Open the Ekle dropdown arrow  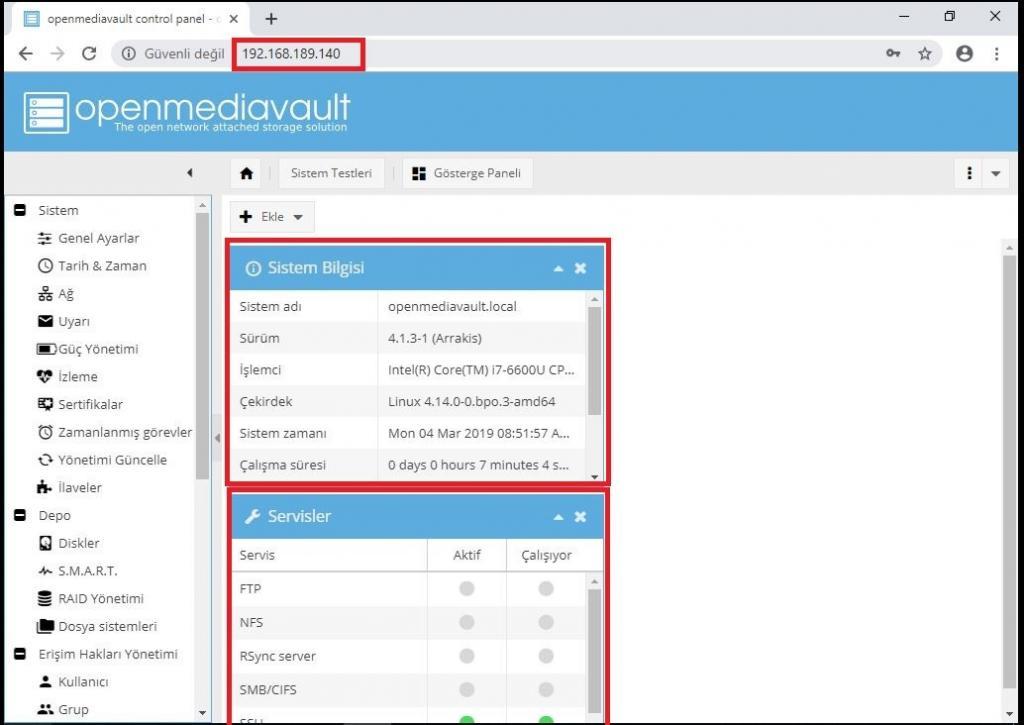click(x=298, y=217)
